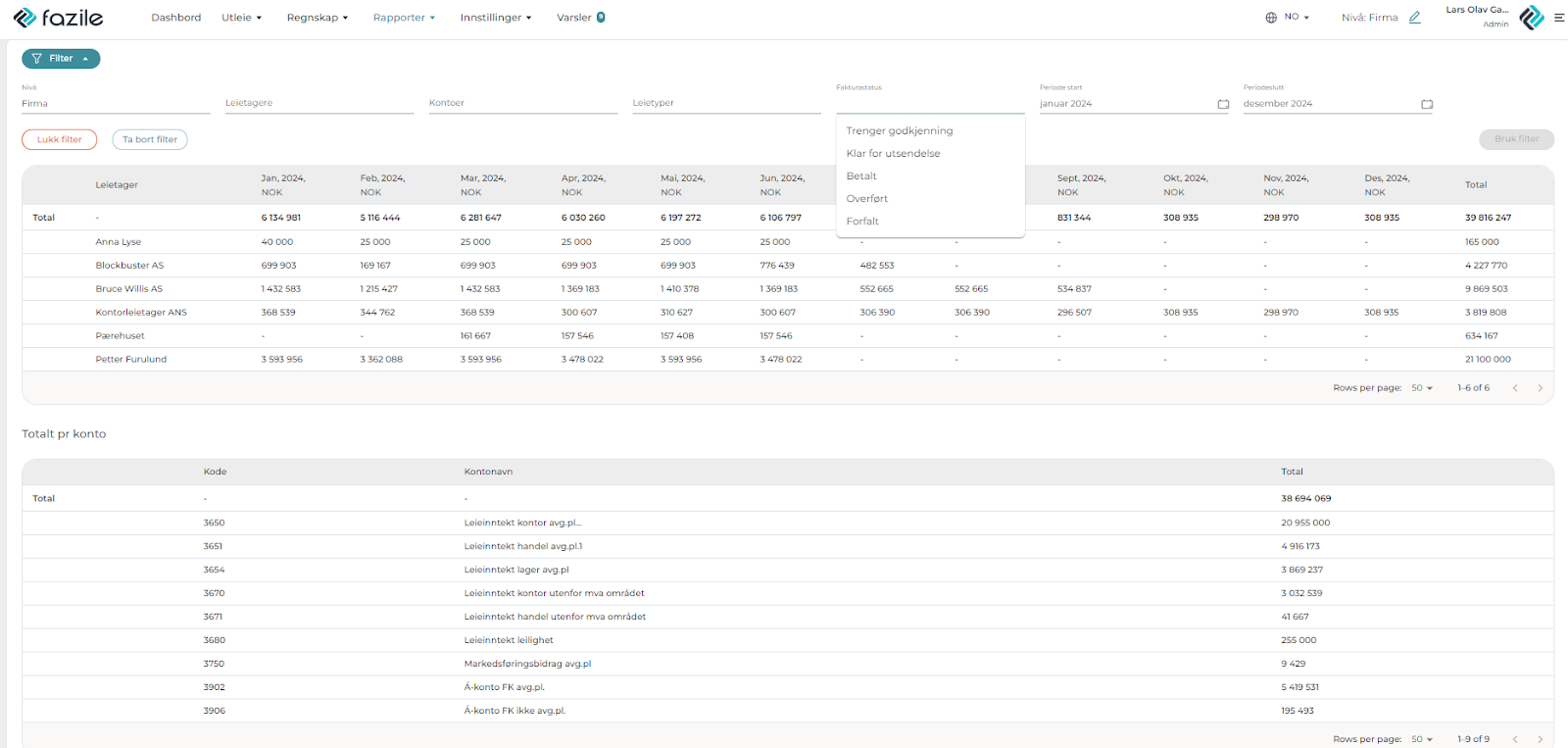Select the Kontorleietager ANS tenant row

(x=788, y=312)
